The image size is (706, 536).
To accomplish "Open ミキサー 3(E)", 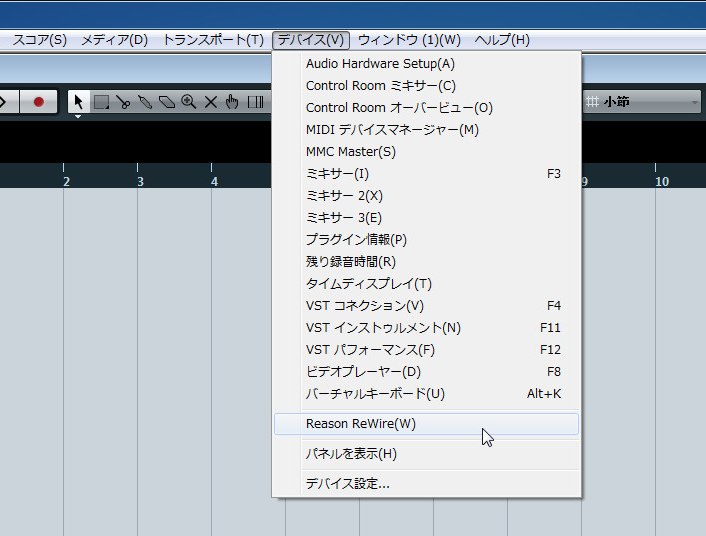I will pos(426,218).
